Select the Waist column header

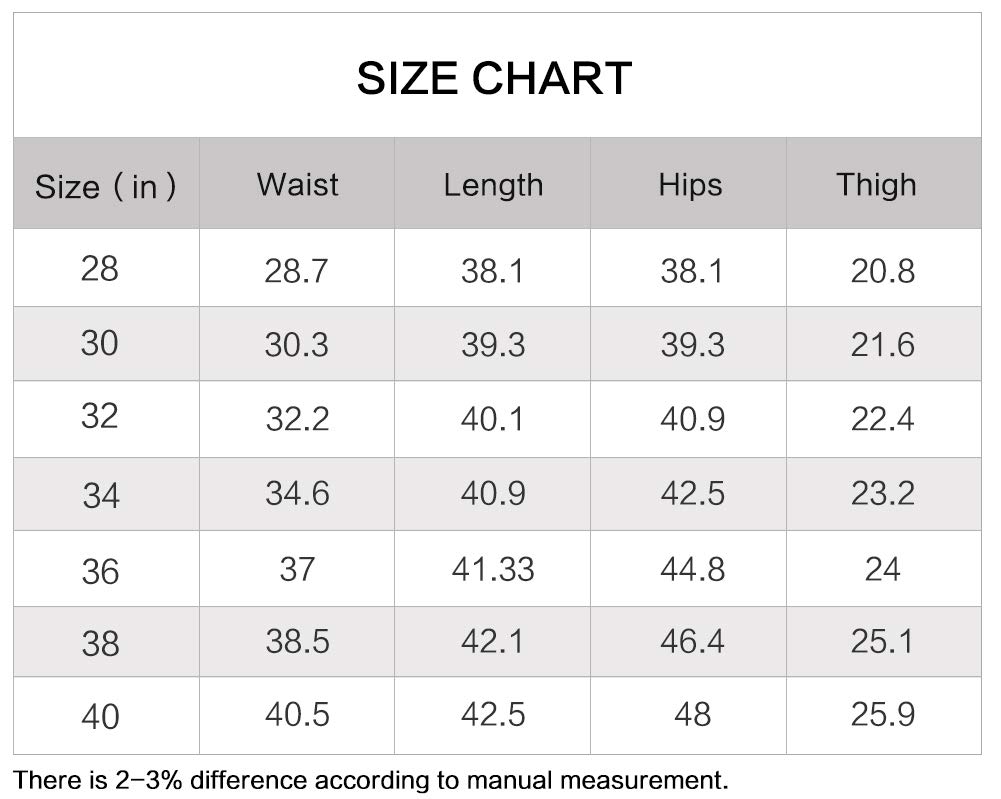(297, 184)
